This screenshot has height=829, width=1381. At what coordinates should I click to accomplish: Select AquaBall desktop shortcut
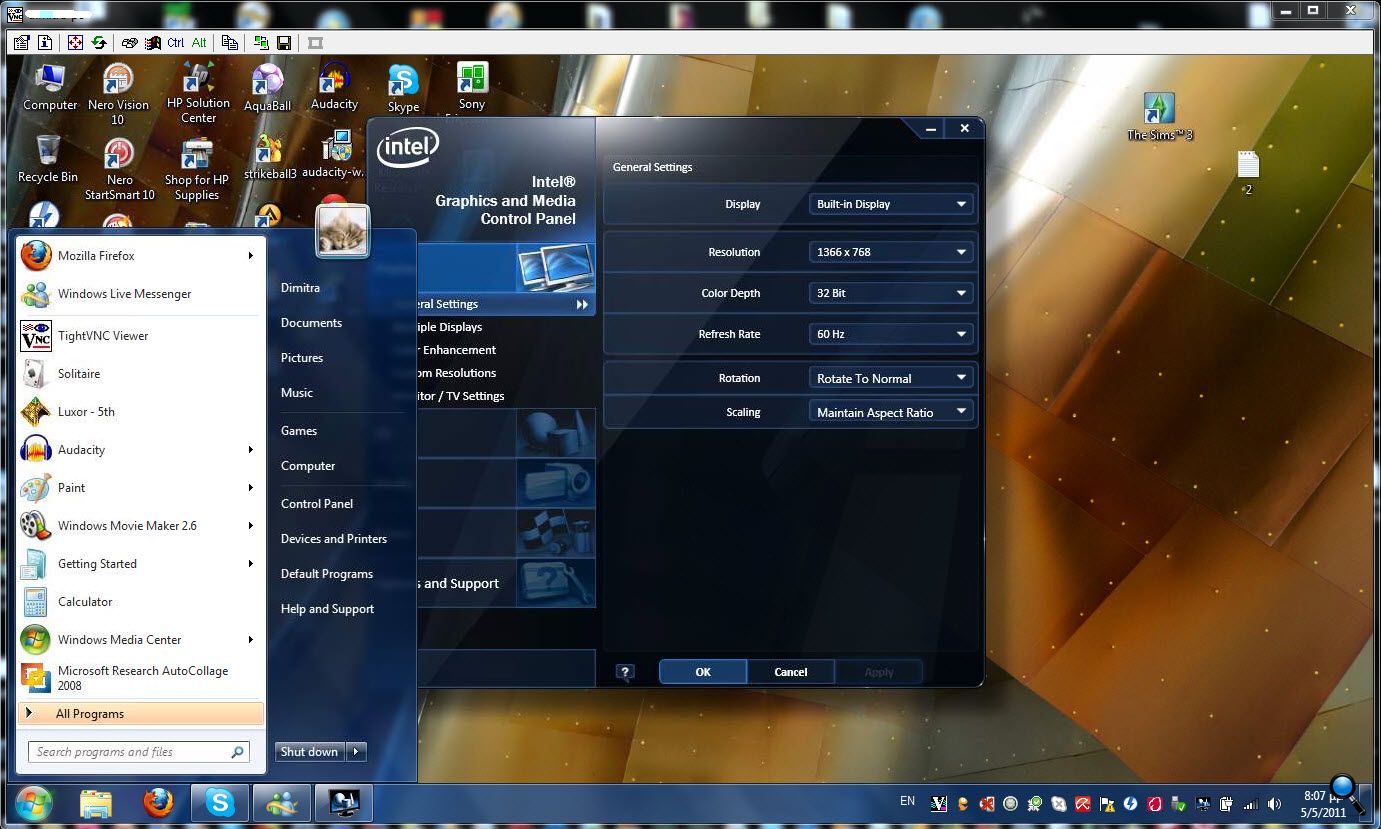pos(267,88)
